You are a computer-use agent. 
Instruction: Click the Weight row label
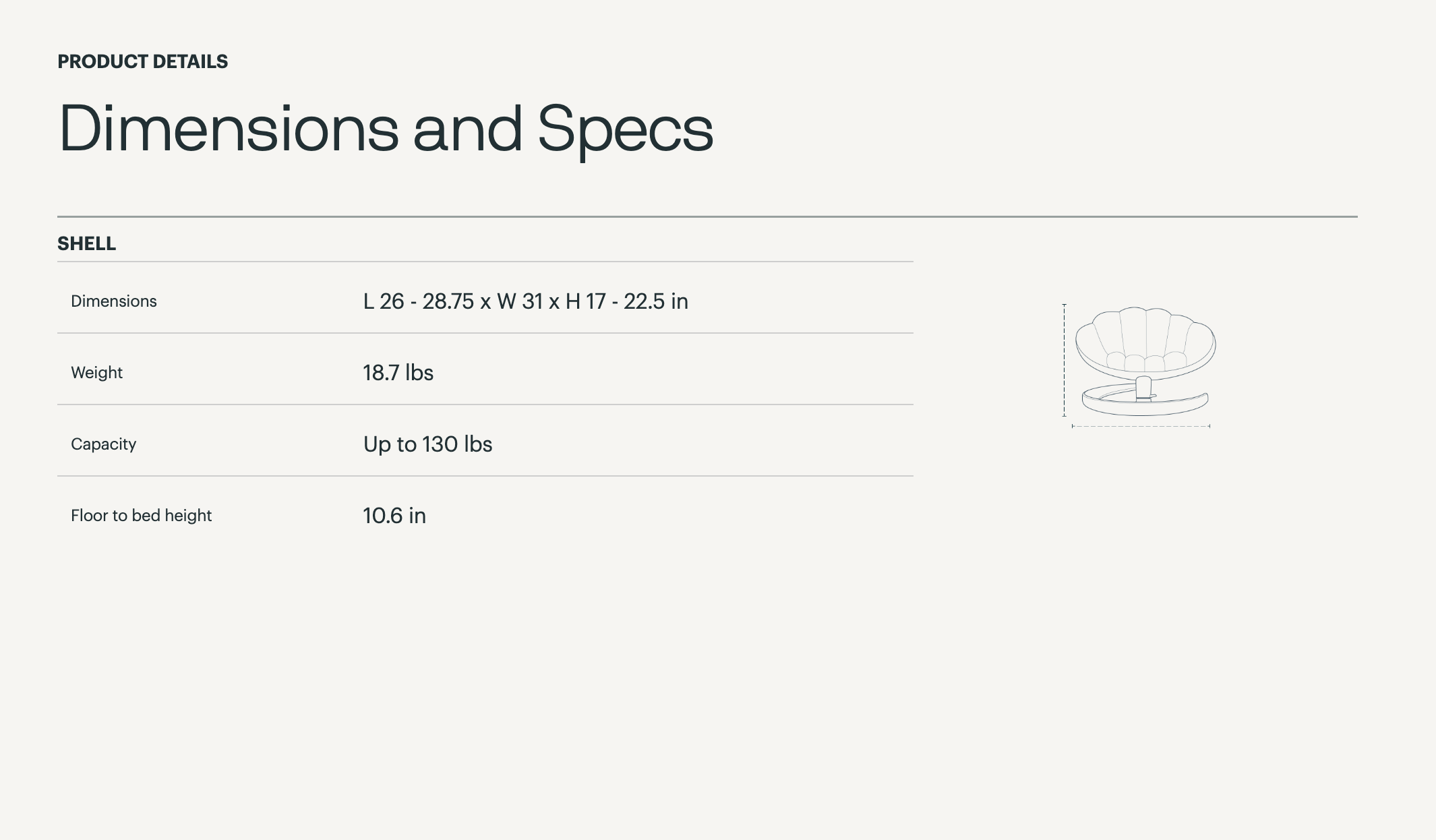[x=96, y=373]
